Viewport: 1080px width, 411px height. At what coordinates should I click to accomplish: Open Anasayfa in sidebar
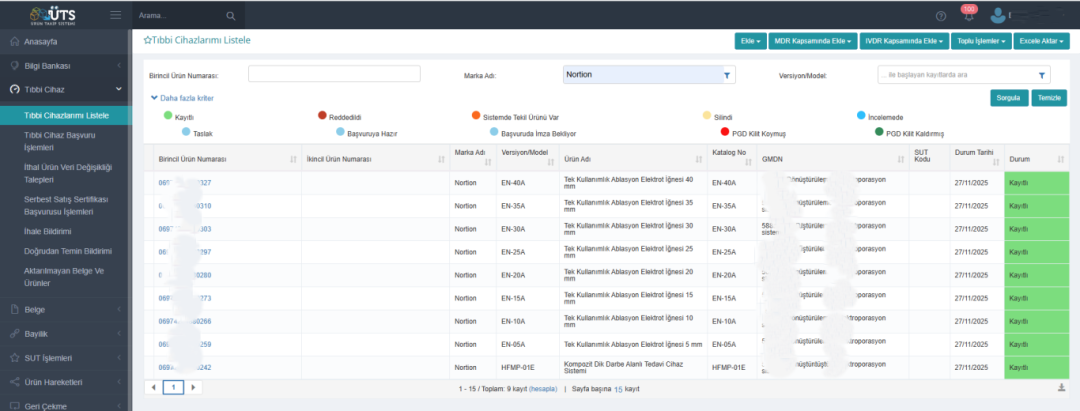[x=65, y=42]
